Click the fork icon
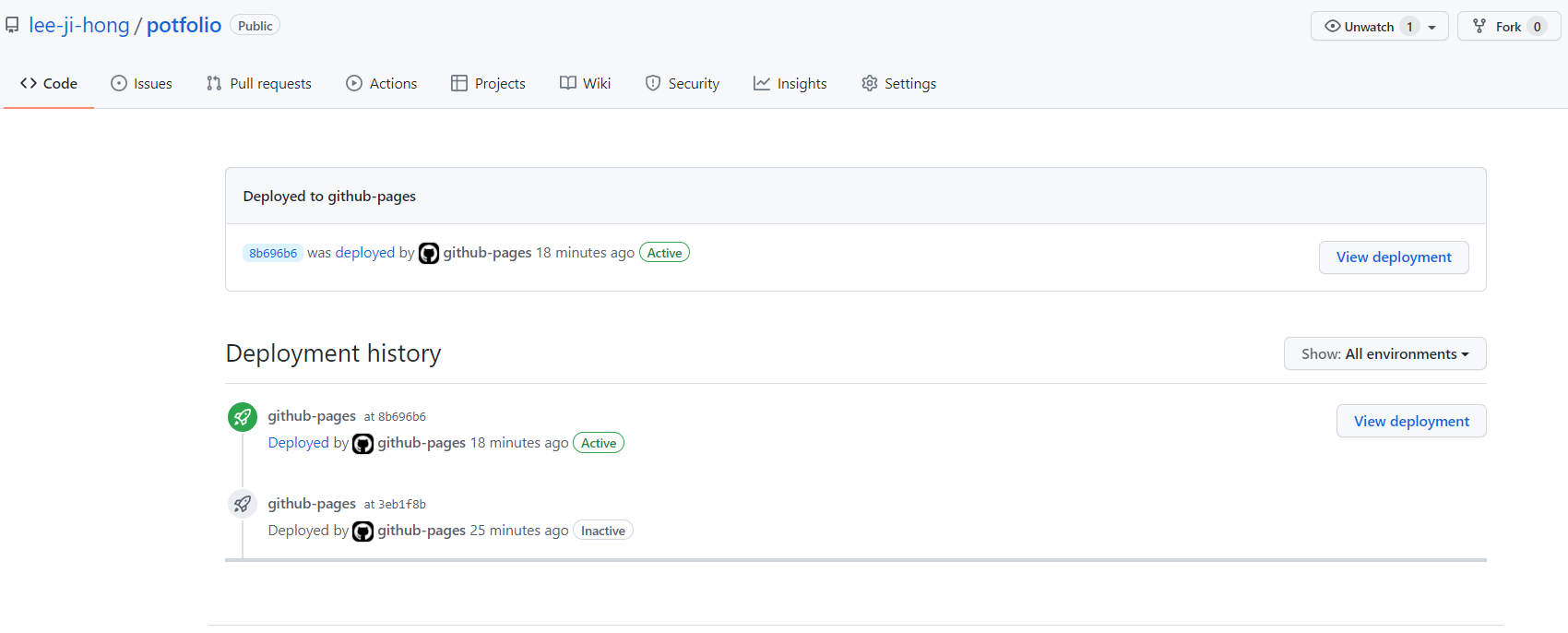The image size is (1568, 633). [1479, 27]
